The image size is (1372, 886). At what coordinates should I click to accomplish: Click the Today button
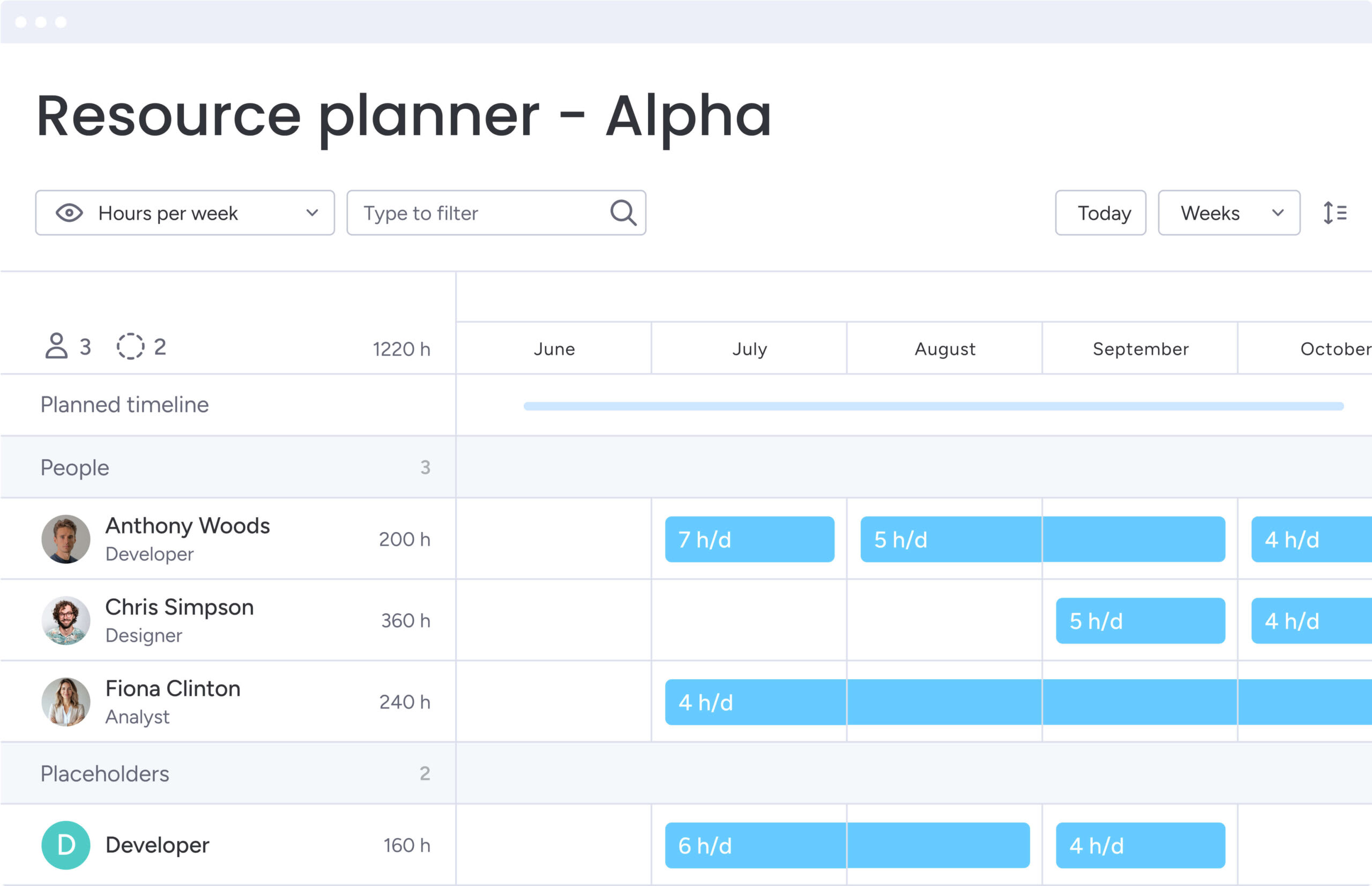1100,213
